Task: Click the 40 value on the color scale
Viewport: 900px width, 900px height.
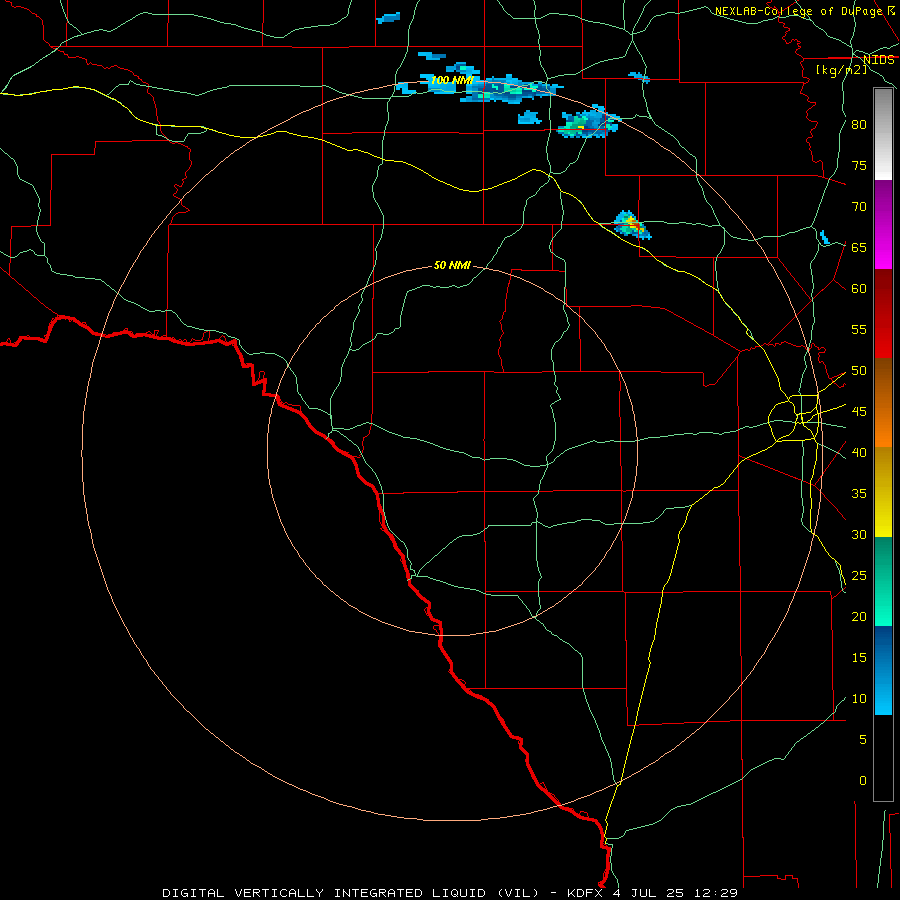Action: [859, 452]
